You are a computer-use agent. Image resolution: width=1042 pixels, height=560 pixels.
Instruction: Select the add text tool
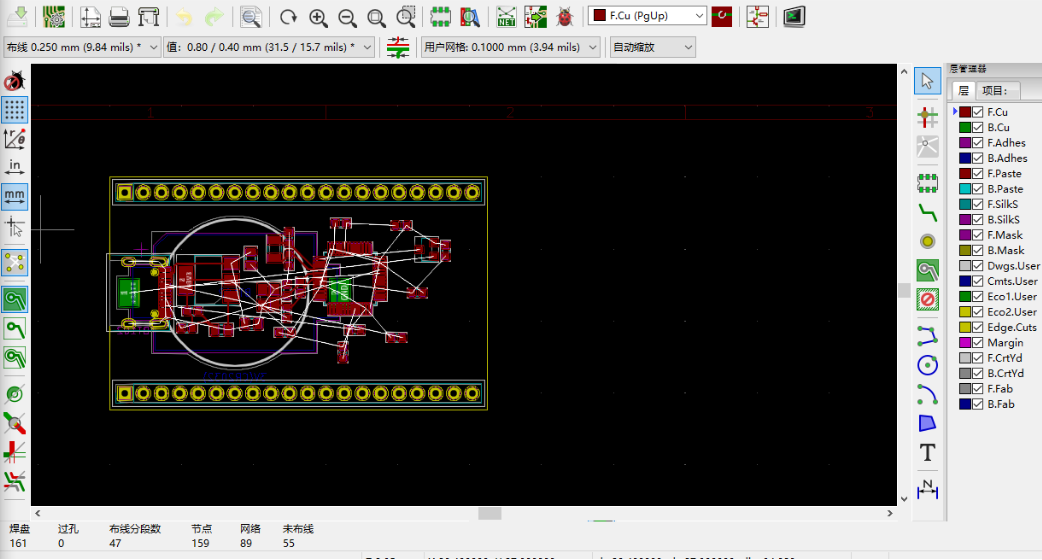point(927,453)
